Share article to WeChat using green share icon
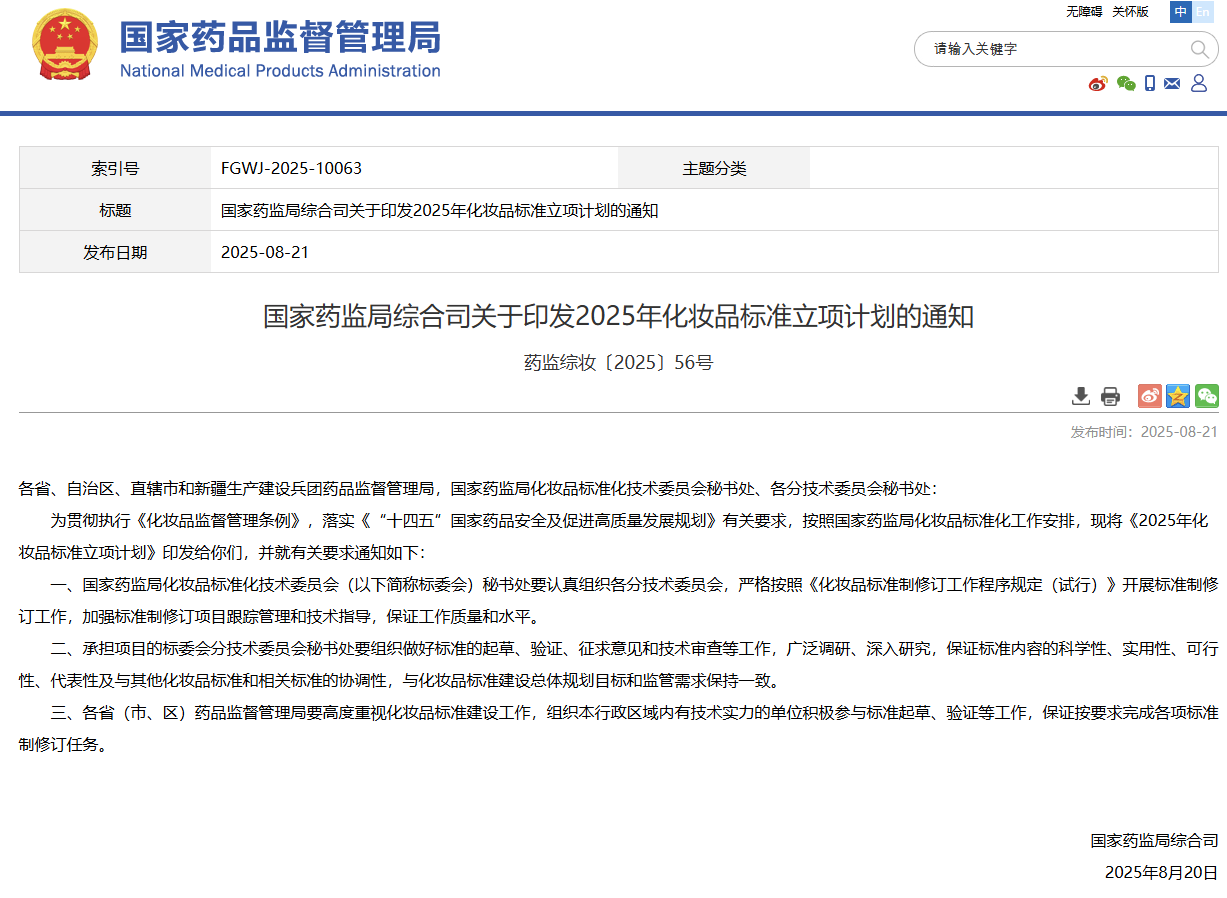 [1206, 396]
